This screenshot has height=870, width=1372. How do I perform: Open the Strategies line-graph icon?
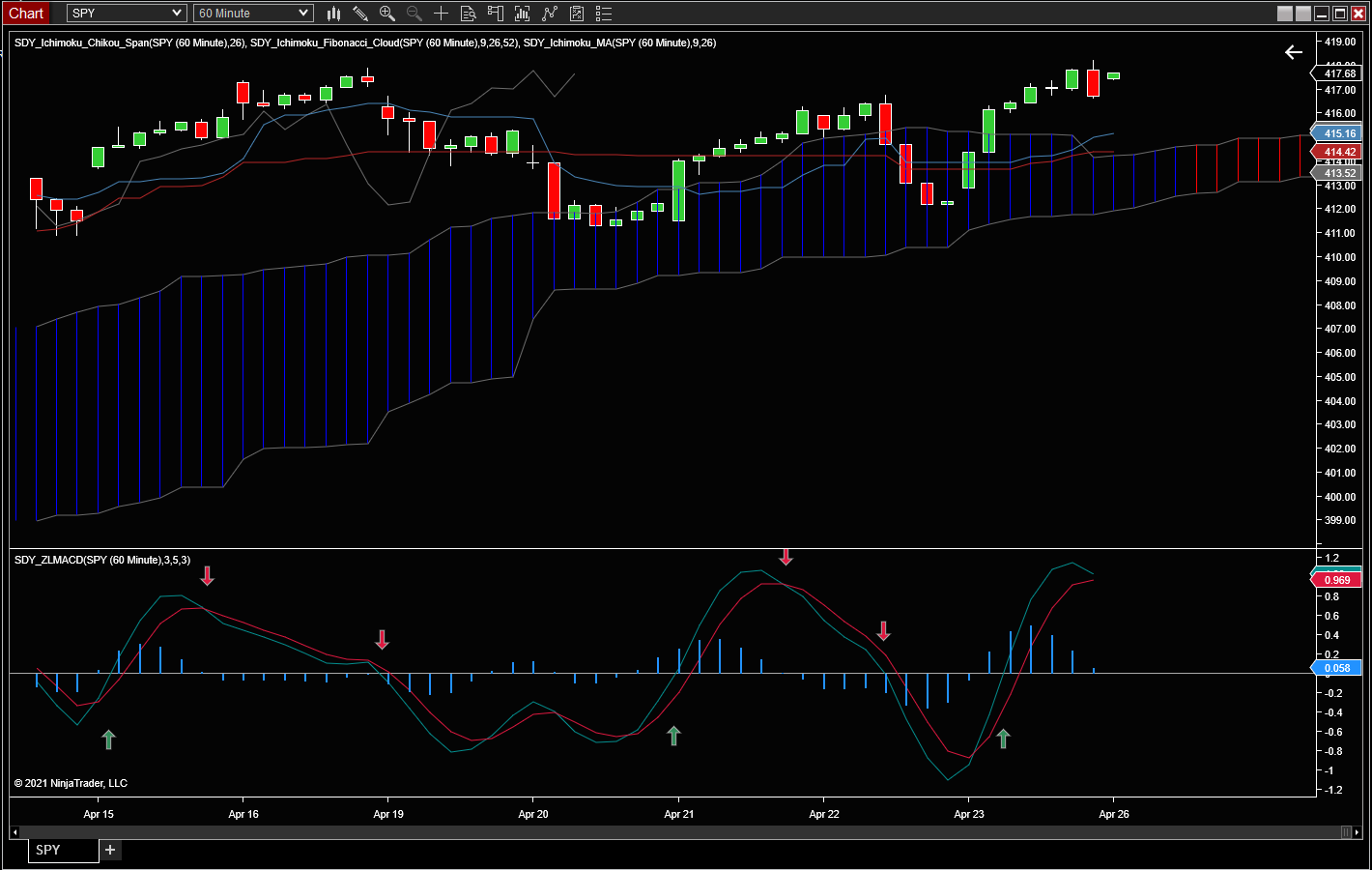[x=550, y=14]
